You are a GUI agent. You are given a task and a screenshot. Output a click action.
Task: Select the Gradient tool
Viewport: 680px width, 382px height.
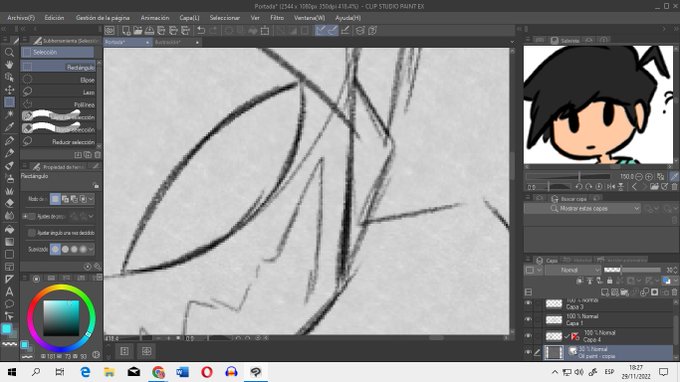pyautogui.click(x=9, y=242)
